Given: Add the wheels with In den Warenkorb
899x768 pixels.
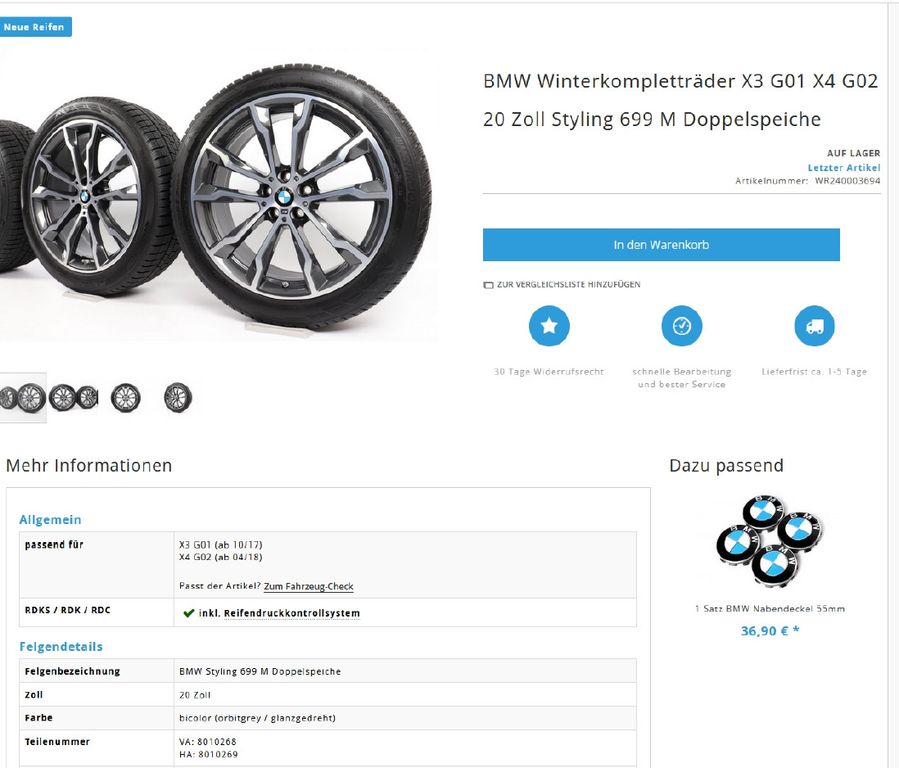Looking at the screenshot, I should click(x=661, y=245).
